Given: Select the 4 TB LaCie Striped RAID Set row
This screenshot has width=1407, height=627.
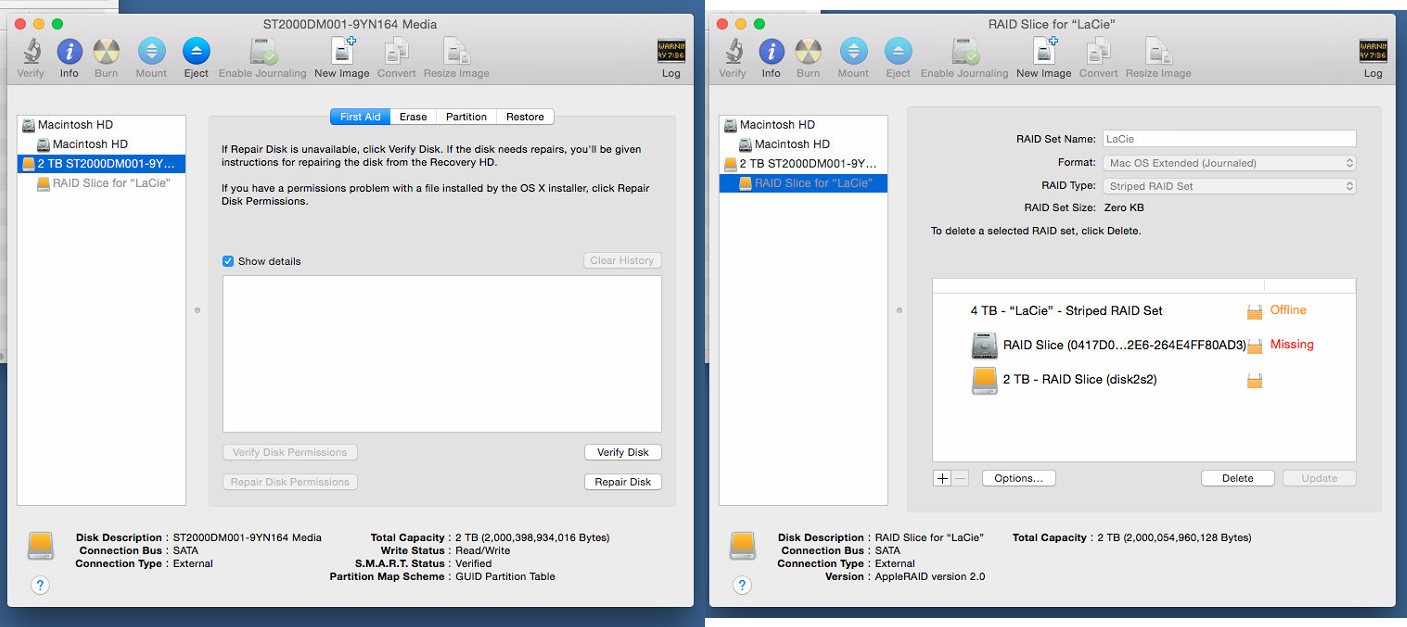Looking at the screenshot, I should tap(1143, 311).
